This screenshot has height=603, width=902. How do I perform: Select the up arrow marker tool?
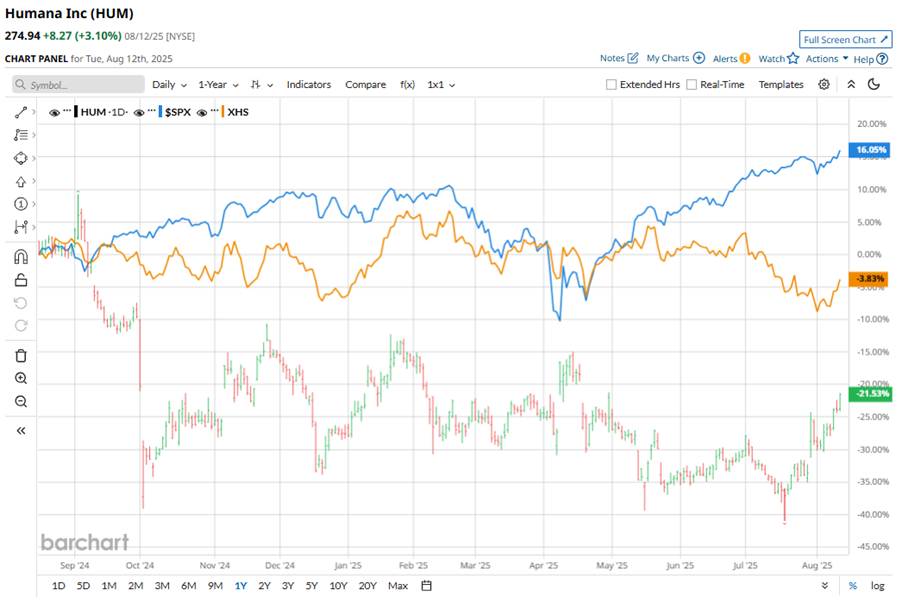pos(21,181)
